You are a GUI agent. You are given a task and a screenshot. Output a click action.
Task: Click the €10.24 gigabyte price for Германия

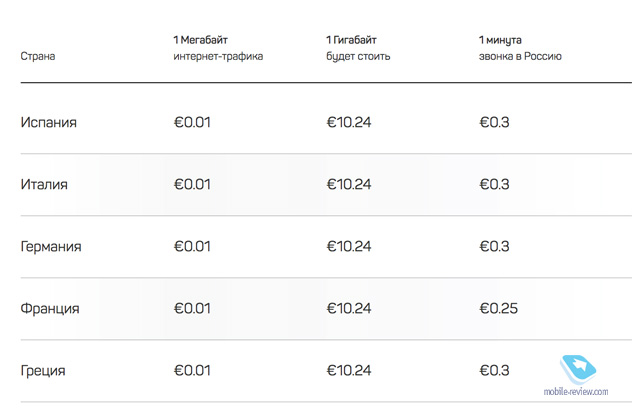click(x=349, y=246)
